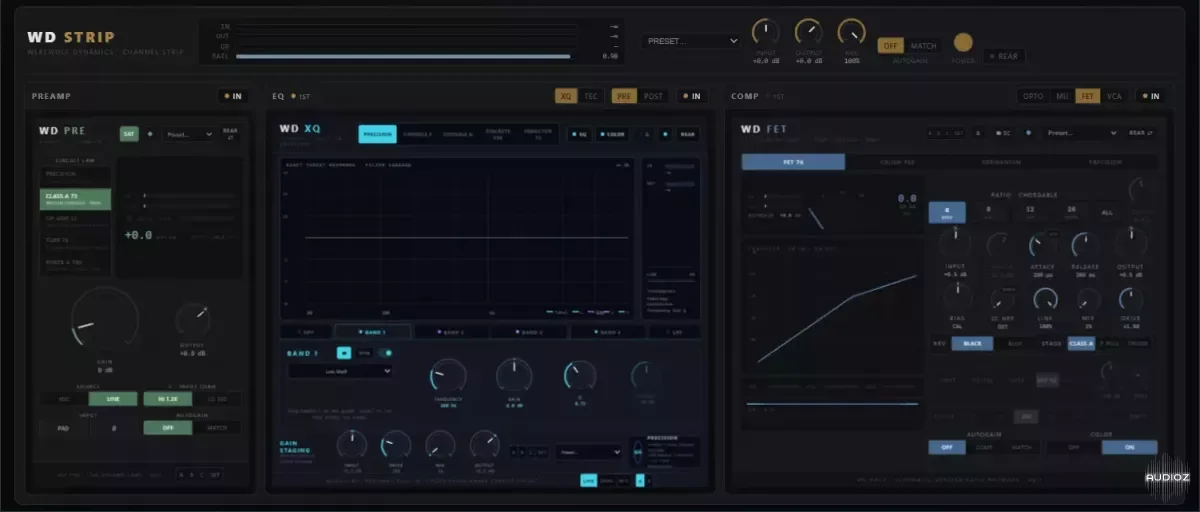Select the BAND 2 tab
Viewport: 1200px width, 512px height.
pos(450,331)
